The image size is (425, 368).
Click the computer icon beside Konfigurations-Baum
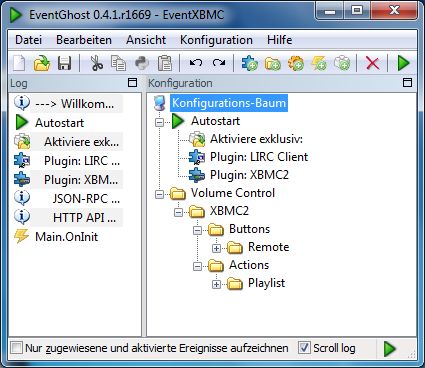tap(160, 103)
